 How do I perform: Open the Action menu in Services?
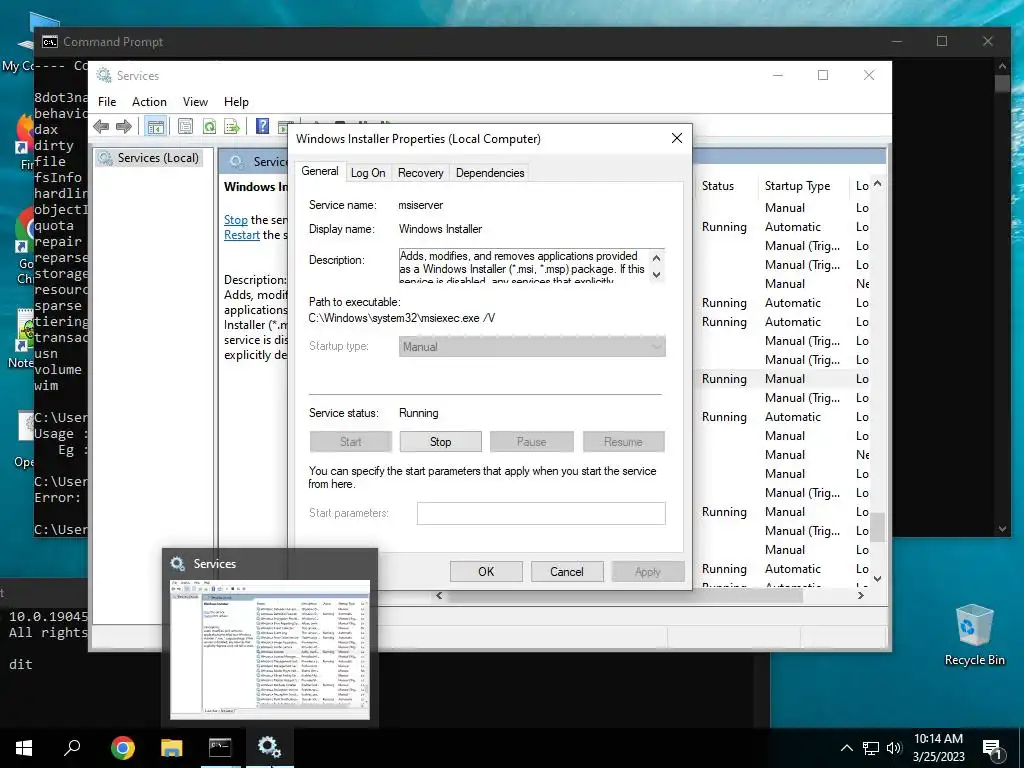point(149,102)
